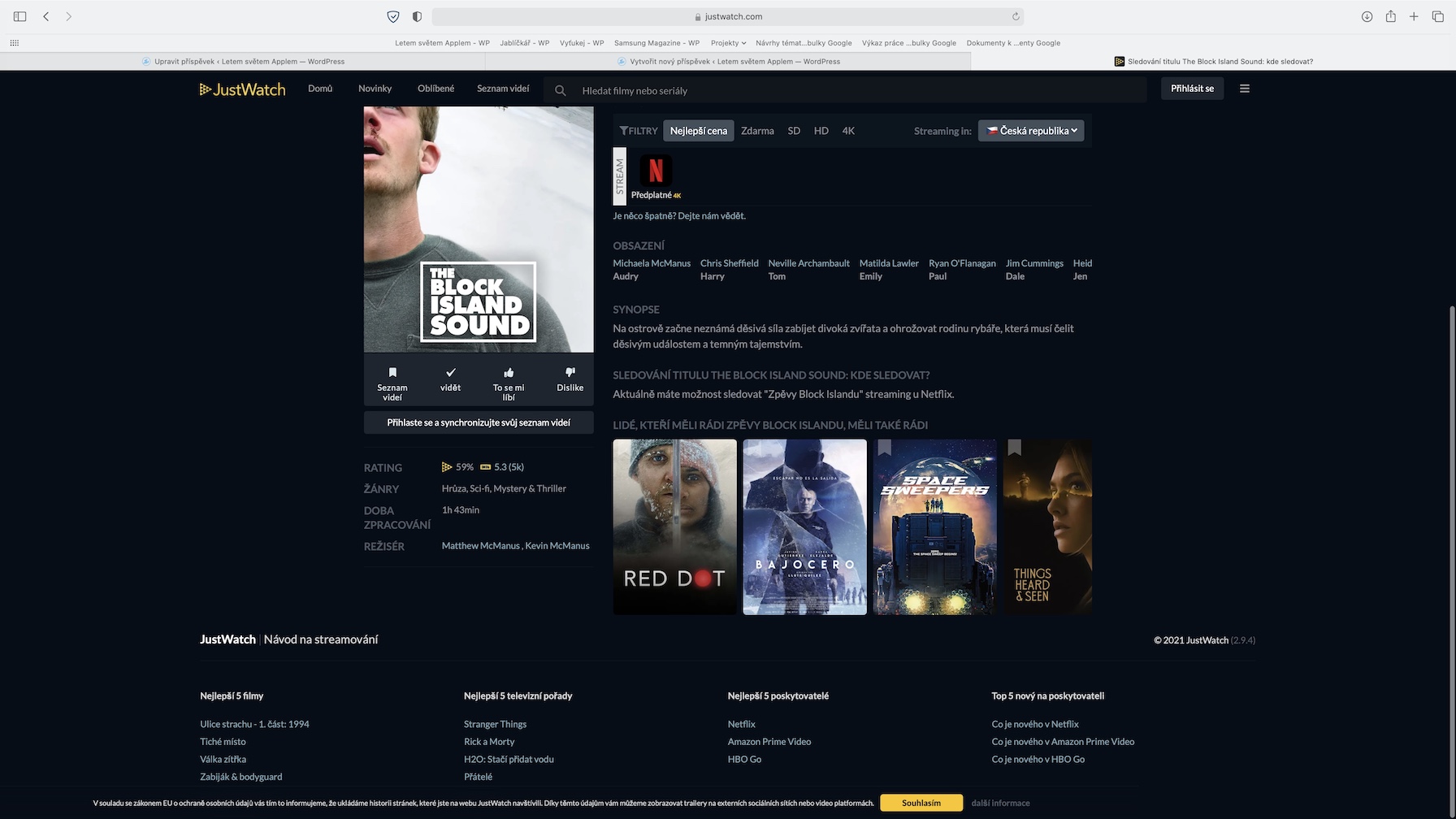
Task: Go back to the previous page
Action: (46, 16)
